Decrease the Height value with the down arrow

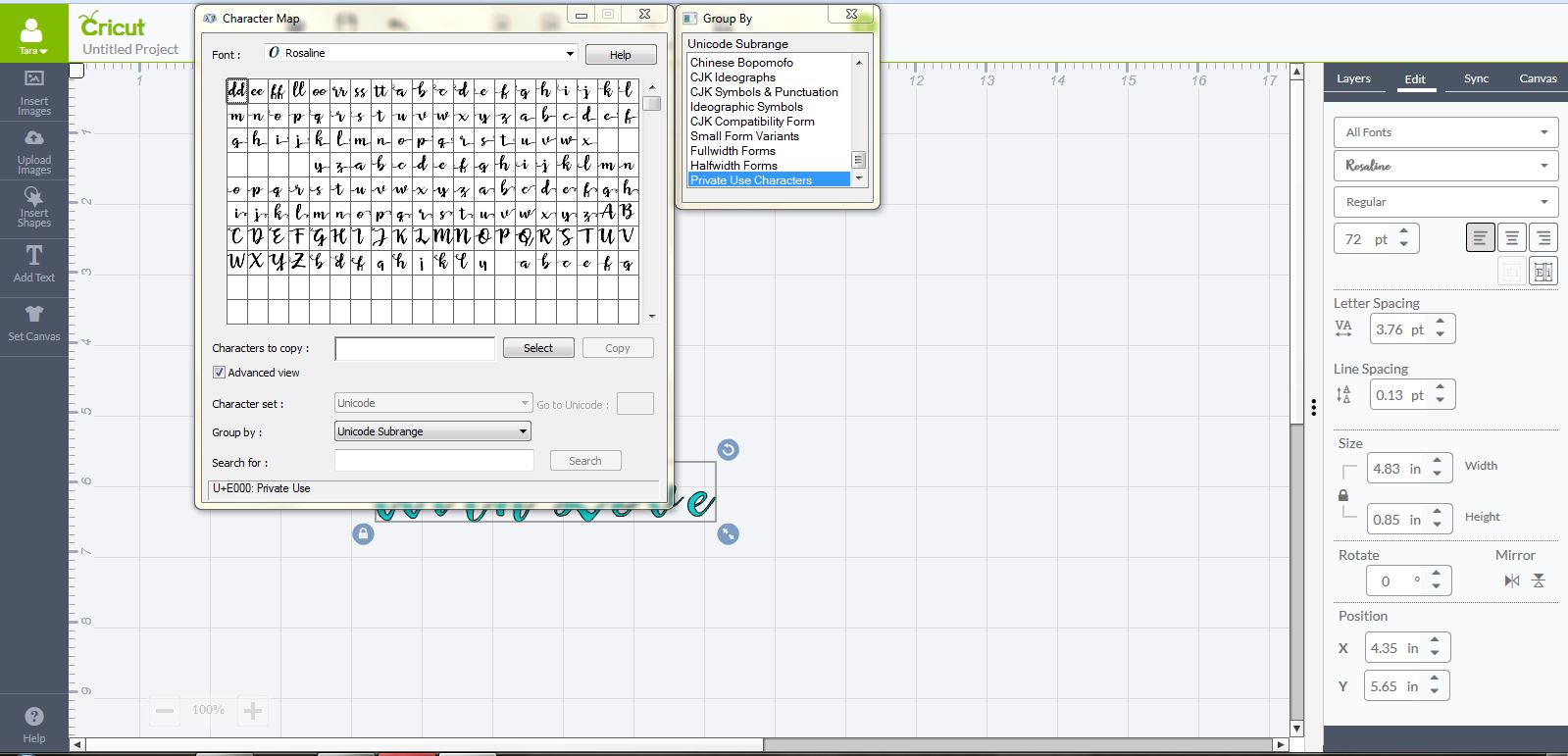click(x=1438, y=526)
